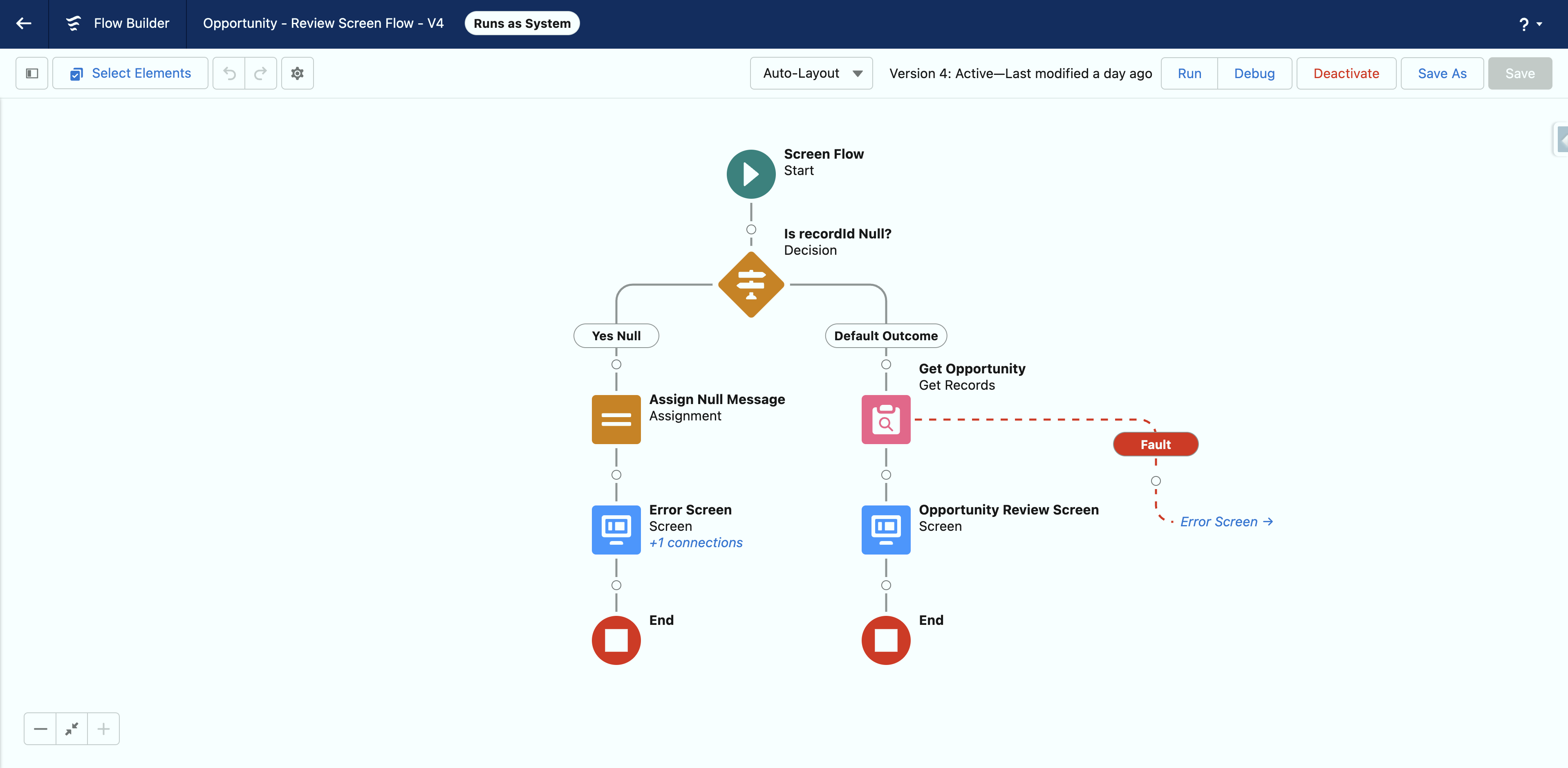This screenshot has height=768, width=1568.
Task: Select the Assign Null Message assignment icon
Action: [x=616, y=419]
